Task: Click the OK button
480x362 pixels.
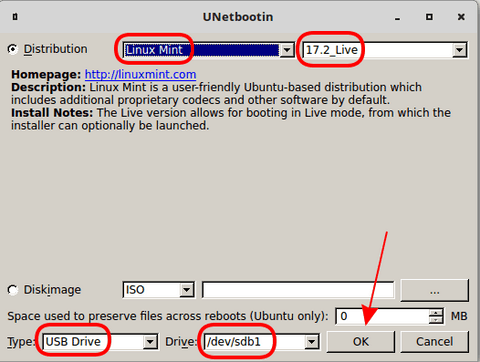Action: pyautogui.click(x=361, y=342)
